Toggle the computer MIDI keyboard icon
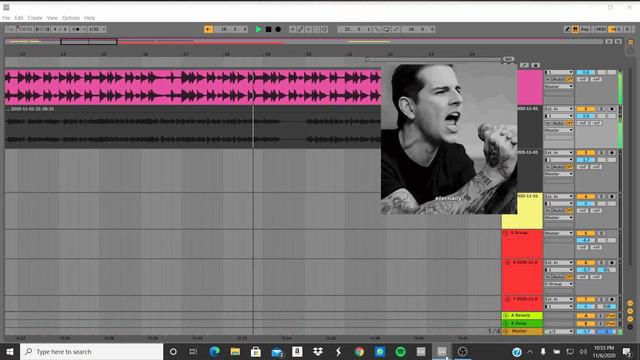This screenshot has width=640, height=360. pos(575,29)
